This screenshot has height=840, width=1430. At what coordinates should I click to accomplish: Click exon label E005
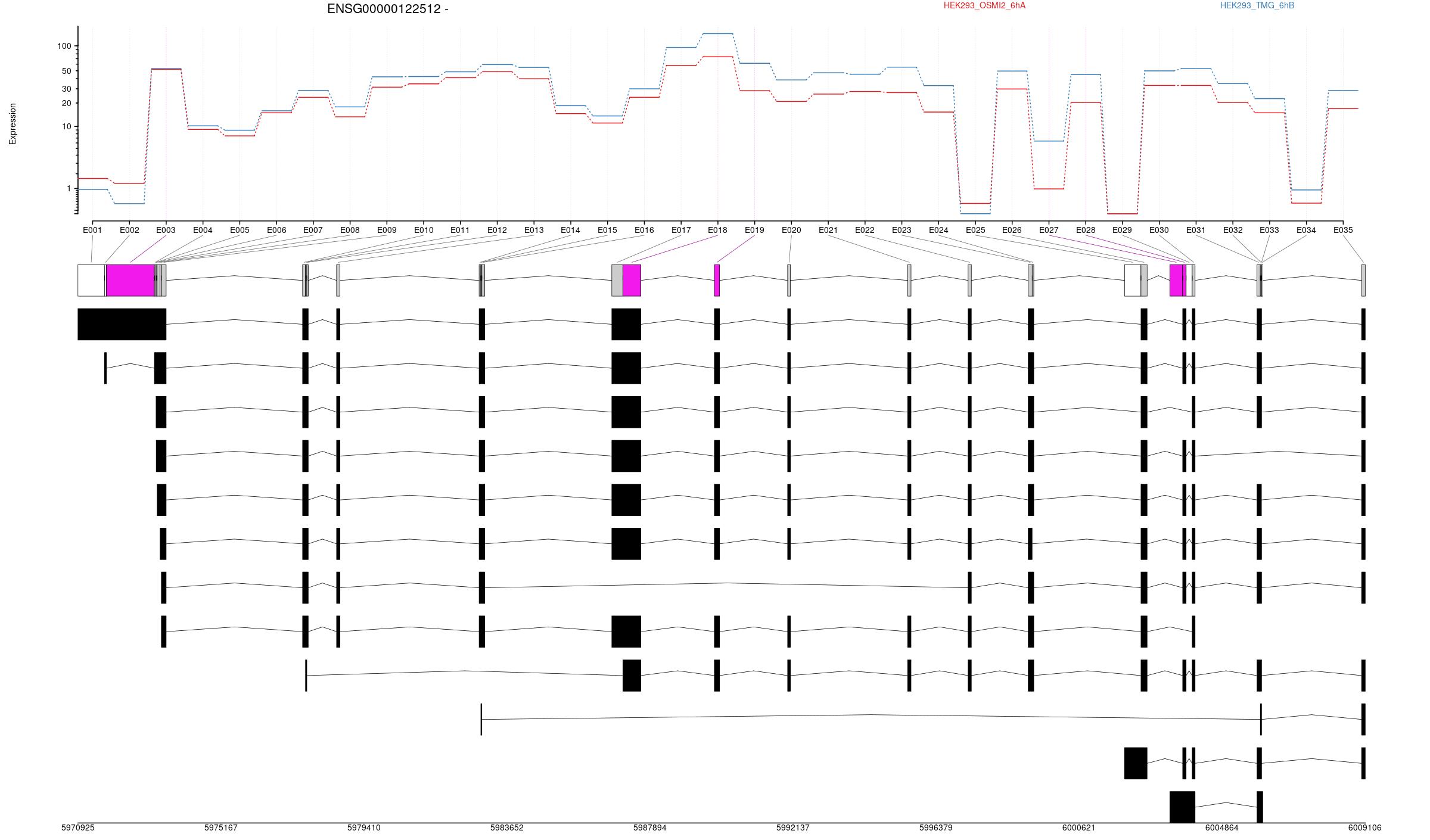[x=240, y=230]
